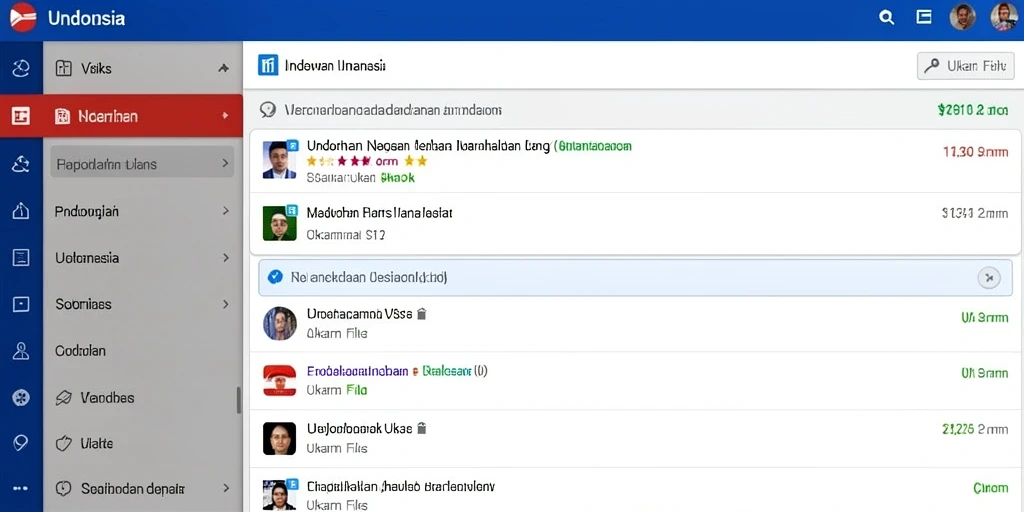
Task: Open the Undorhan Nagsan list entry
Action: [635, 161]
